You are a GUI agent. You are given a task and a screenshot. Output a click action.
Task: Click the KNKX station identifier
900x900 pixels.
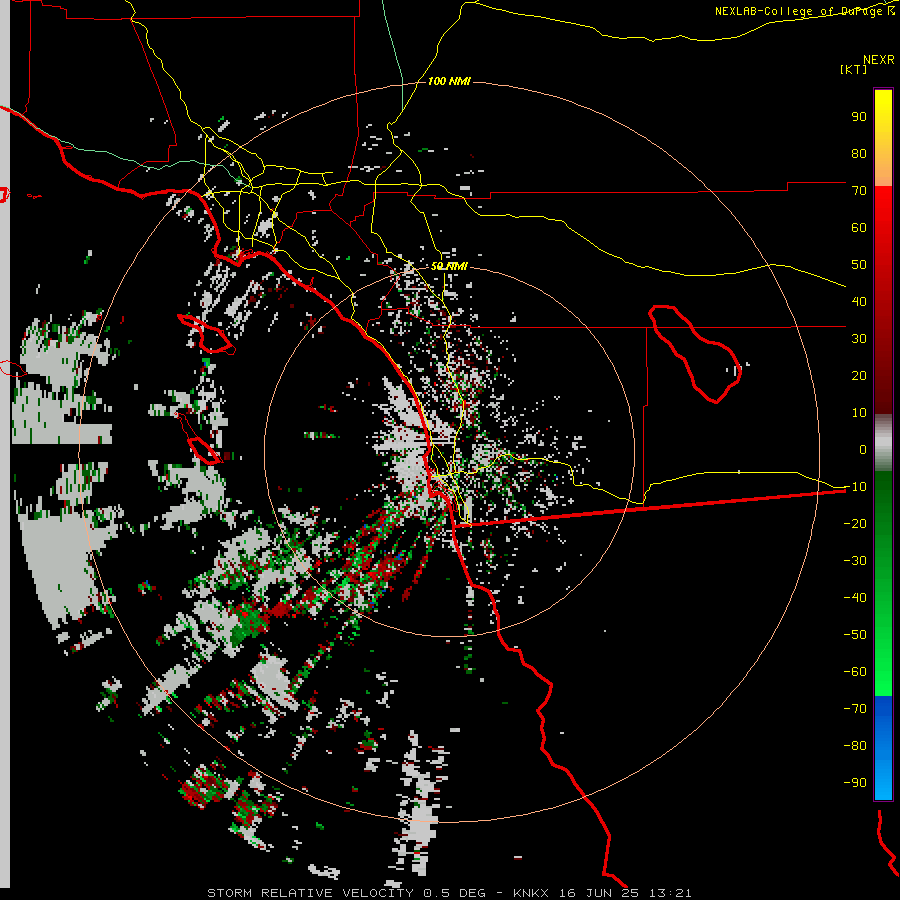pos(531,893)
